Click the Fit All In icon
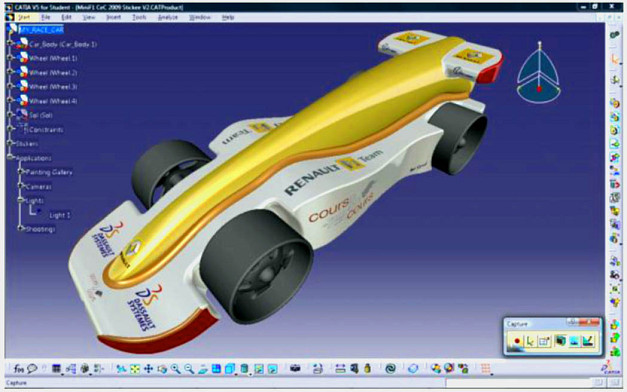The image size is (627, 392). point(135,368)
